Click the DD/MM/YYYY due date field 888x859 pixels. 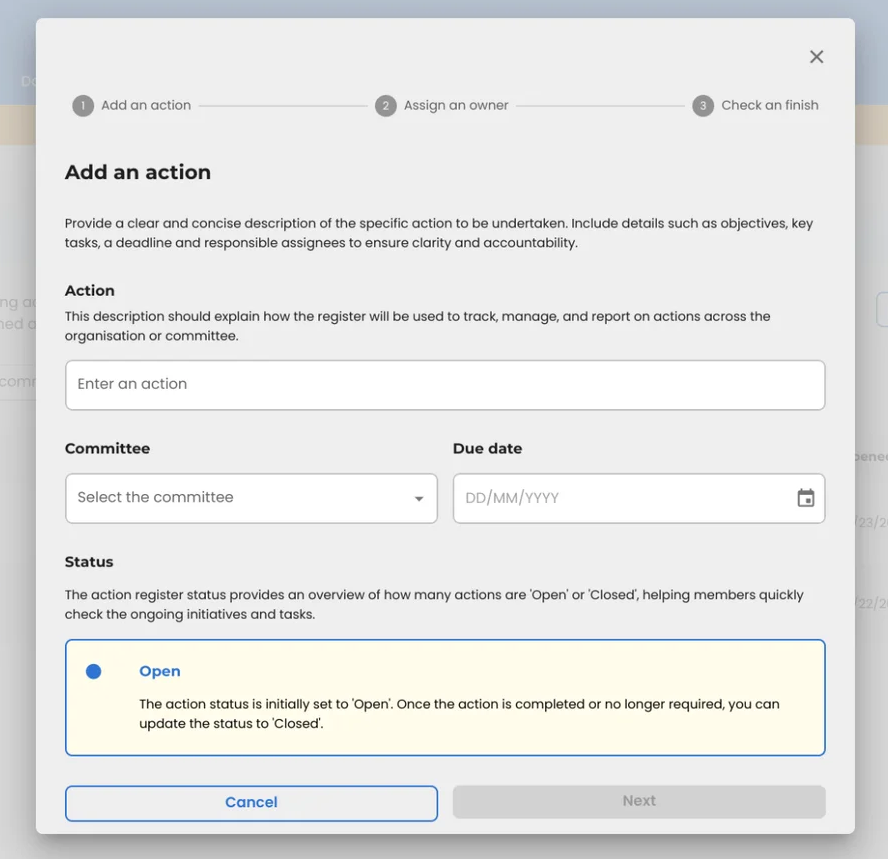[620, 498]
